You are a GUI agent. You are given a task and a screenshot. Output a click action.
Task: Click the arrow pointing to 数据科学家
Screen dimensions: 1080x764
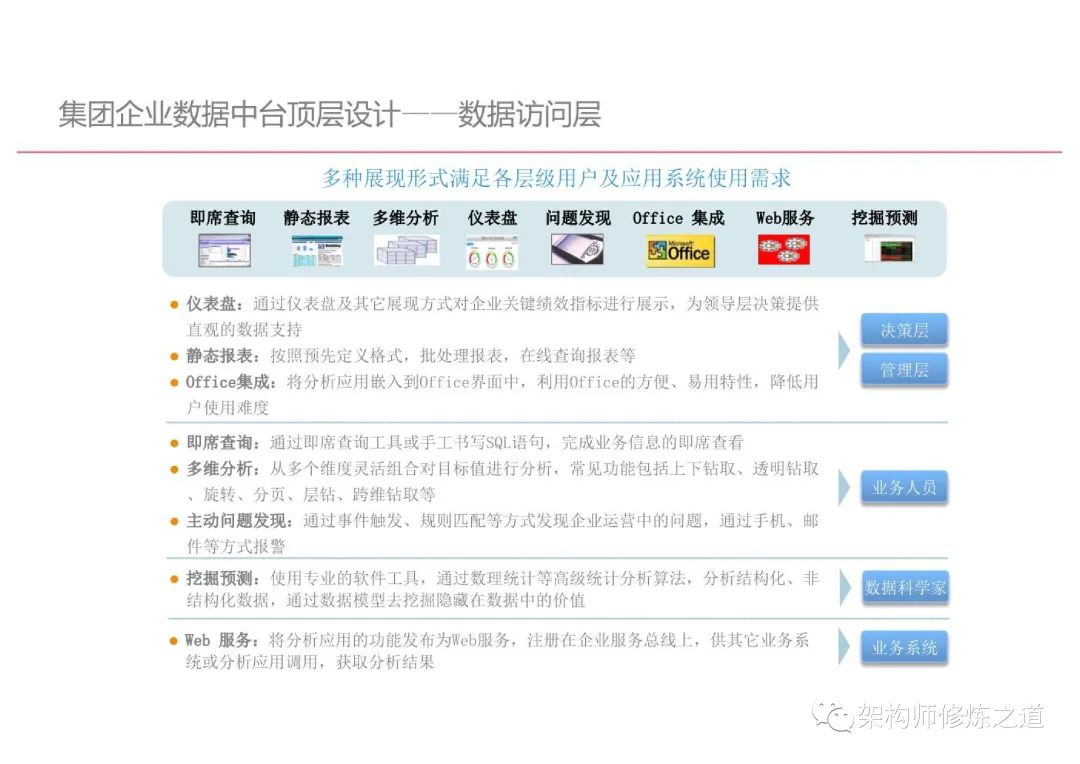[845, 588]
